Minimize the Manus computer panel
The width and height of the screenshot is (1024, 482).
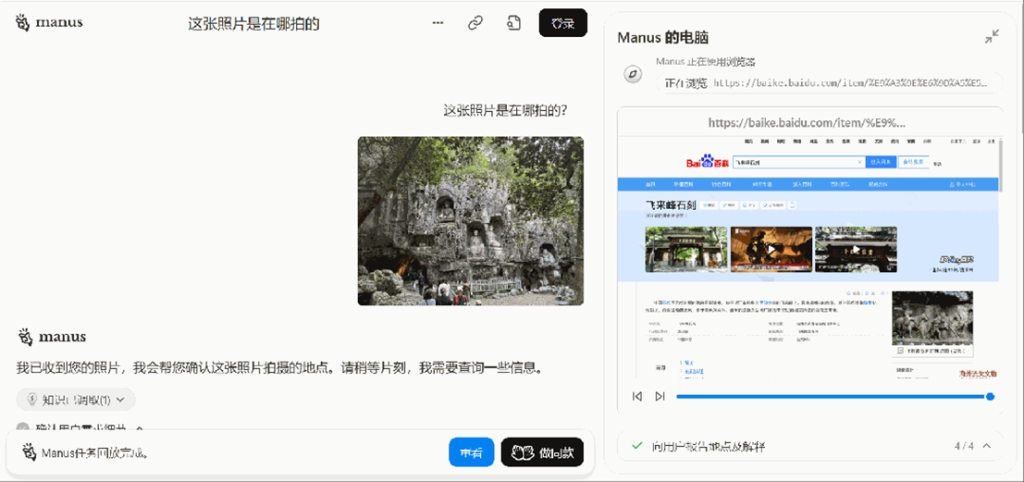coord(991,37)
